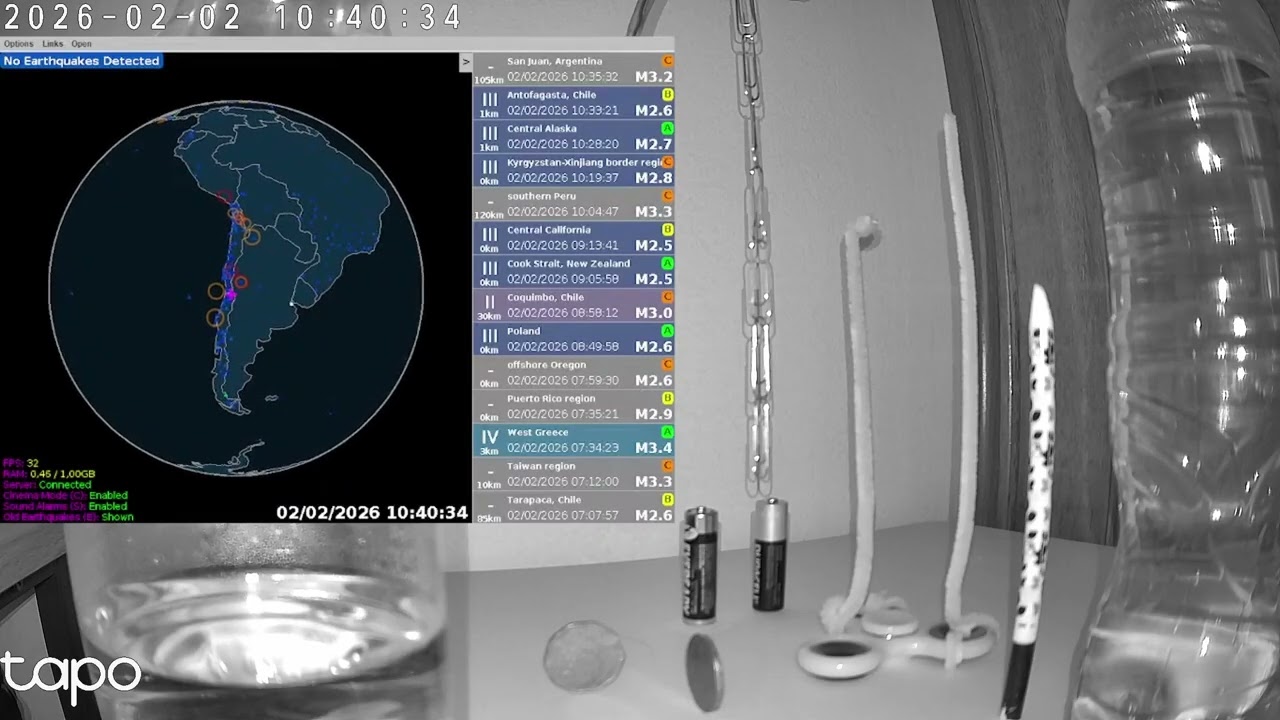Click the 'No Earthquakes Detected' status banner
Viewport: 1280px width, 720px height.
tap(81, 61)
